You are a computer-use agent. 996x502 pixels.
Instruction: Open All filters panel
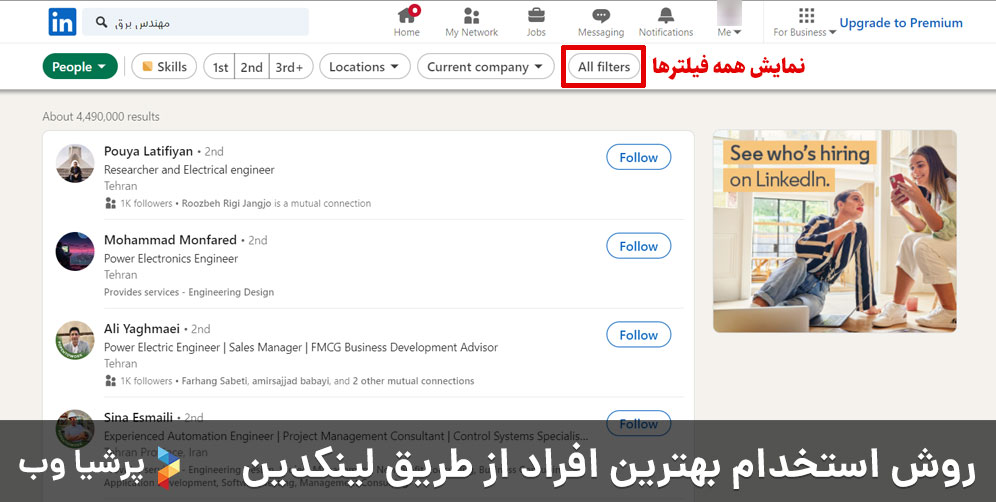point(603,67)
